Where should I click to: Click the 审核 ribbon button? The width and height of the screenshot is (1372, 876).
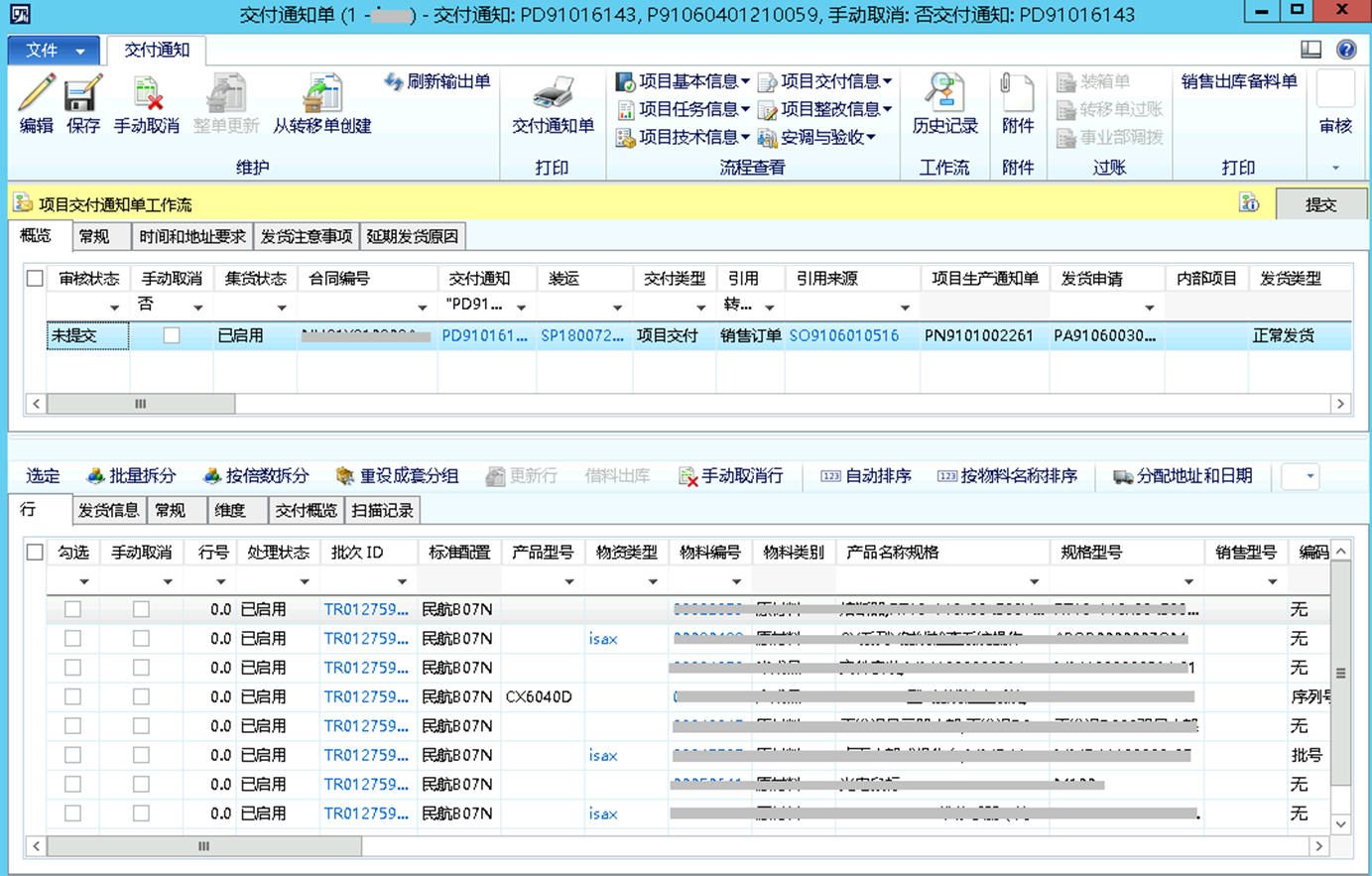point(1335,103)
